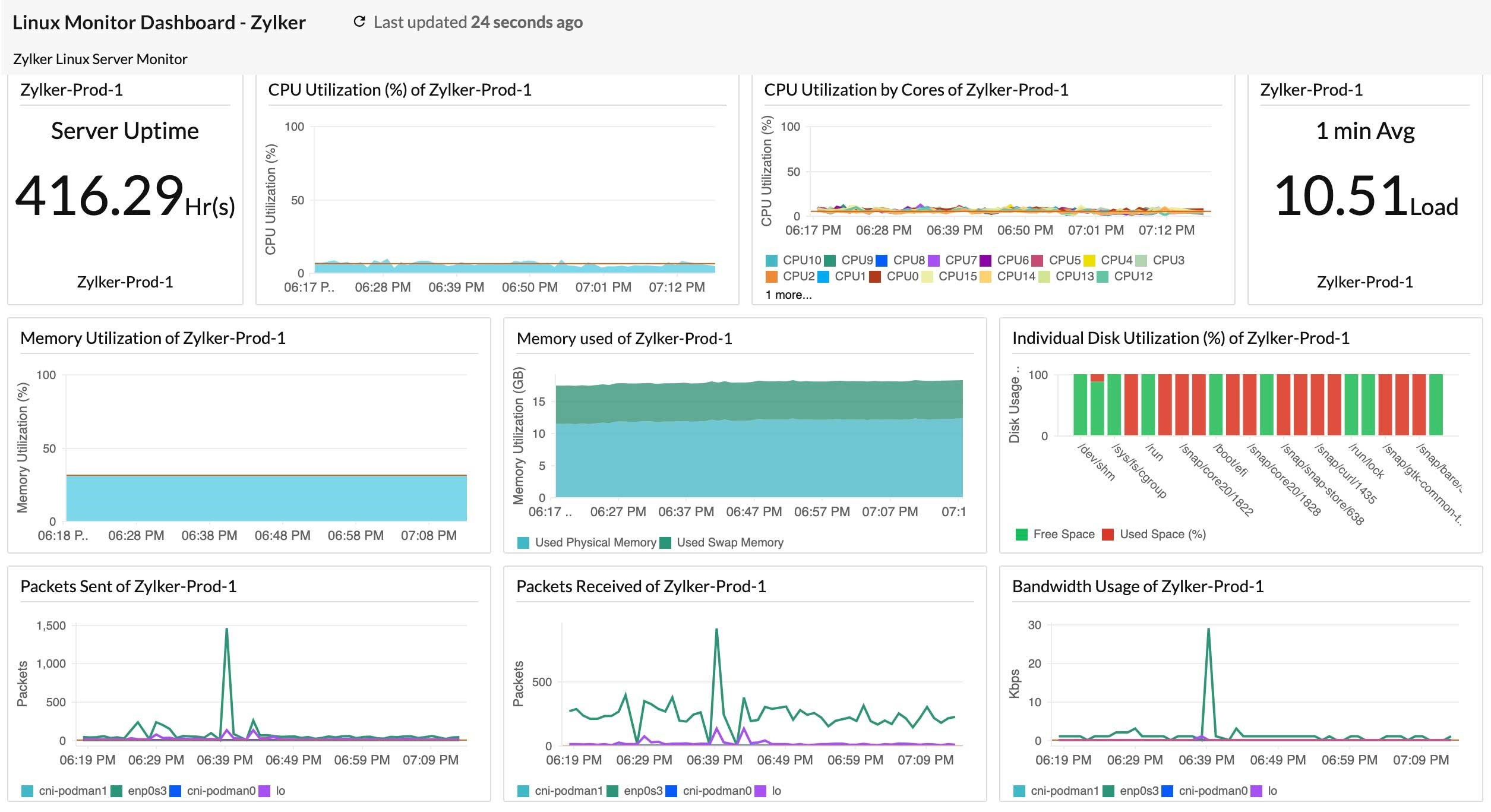Toggle Used Physical Memory legend item

587,542
